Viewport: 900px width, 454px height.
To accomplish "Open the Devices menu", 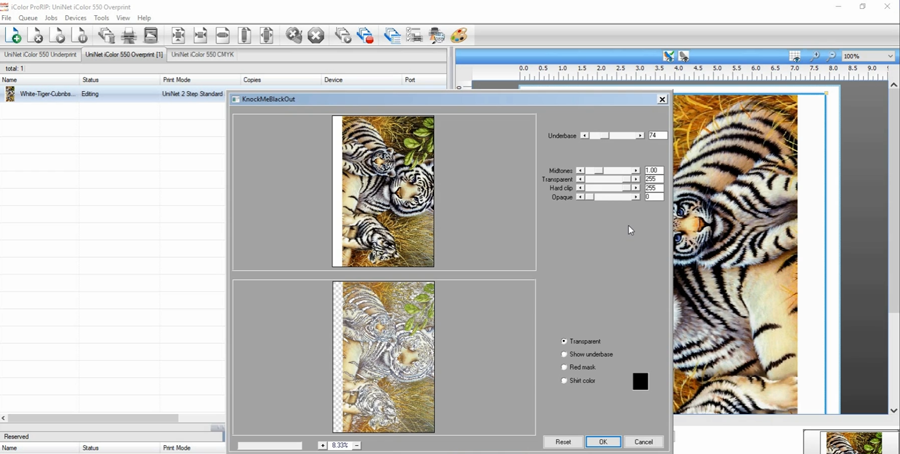I will [75, 18].
